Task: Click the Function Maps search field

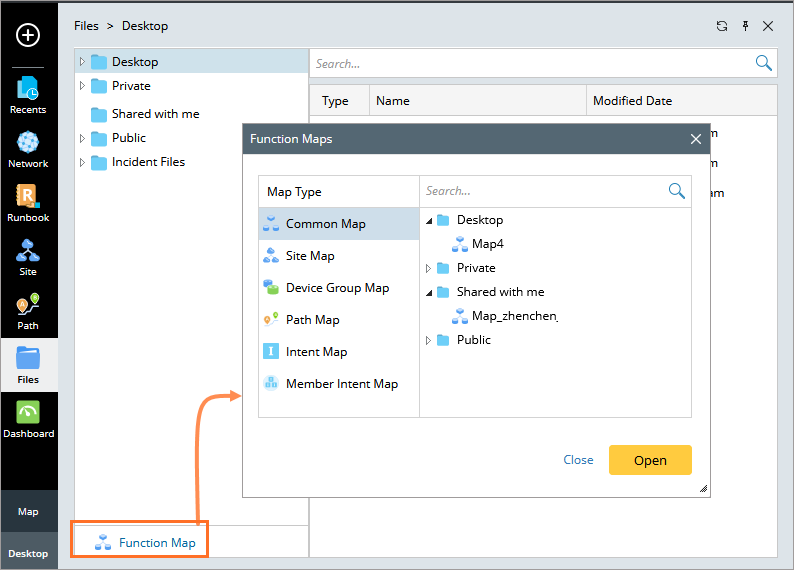Action: click(540, 191)
